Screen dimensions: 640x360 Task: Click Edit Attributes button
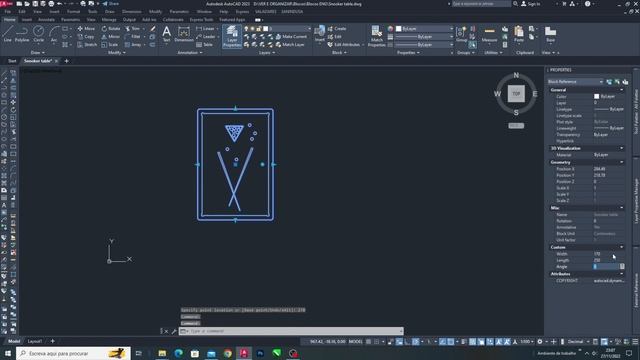344,44
